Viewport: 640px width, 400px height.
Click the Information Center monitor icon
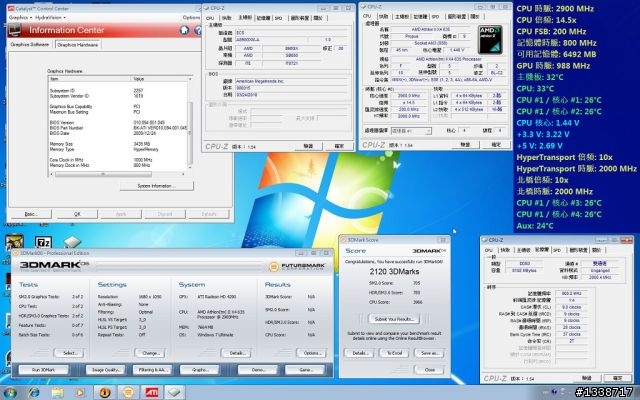tap(15, 30)
